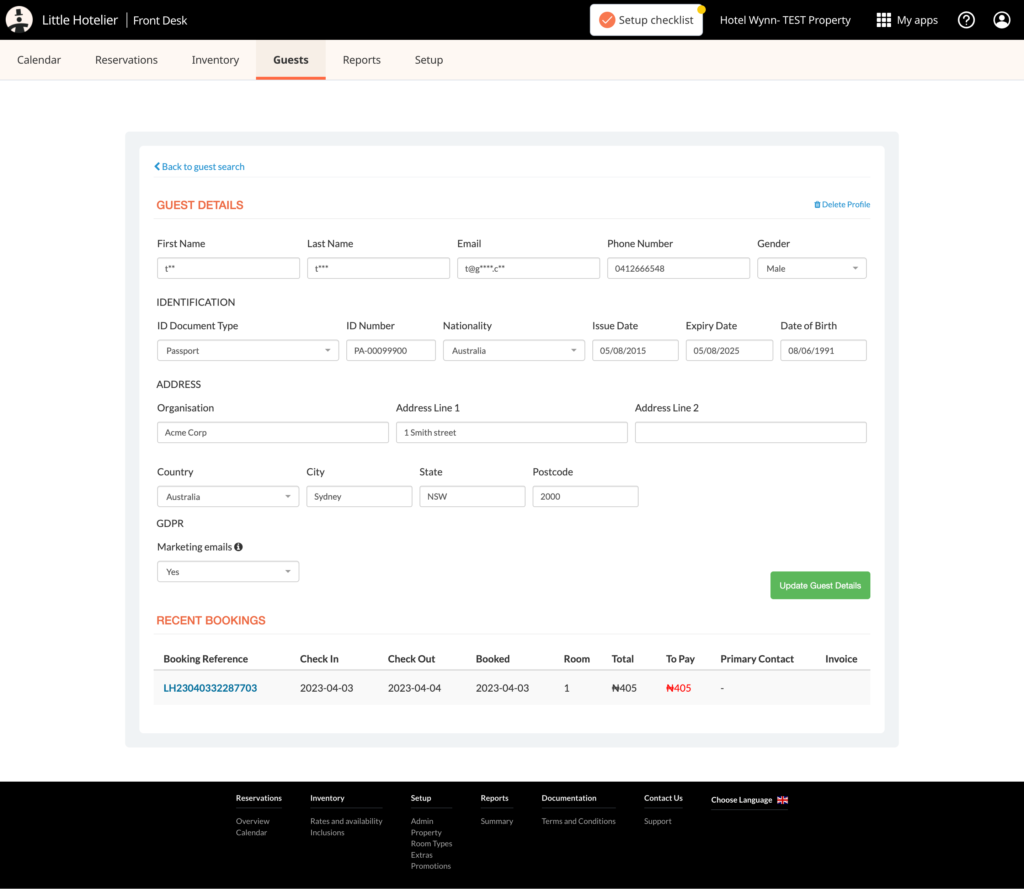Expand the Nationality dropdown

pos(513,351)
